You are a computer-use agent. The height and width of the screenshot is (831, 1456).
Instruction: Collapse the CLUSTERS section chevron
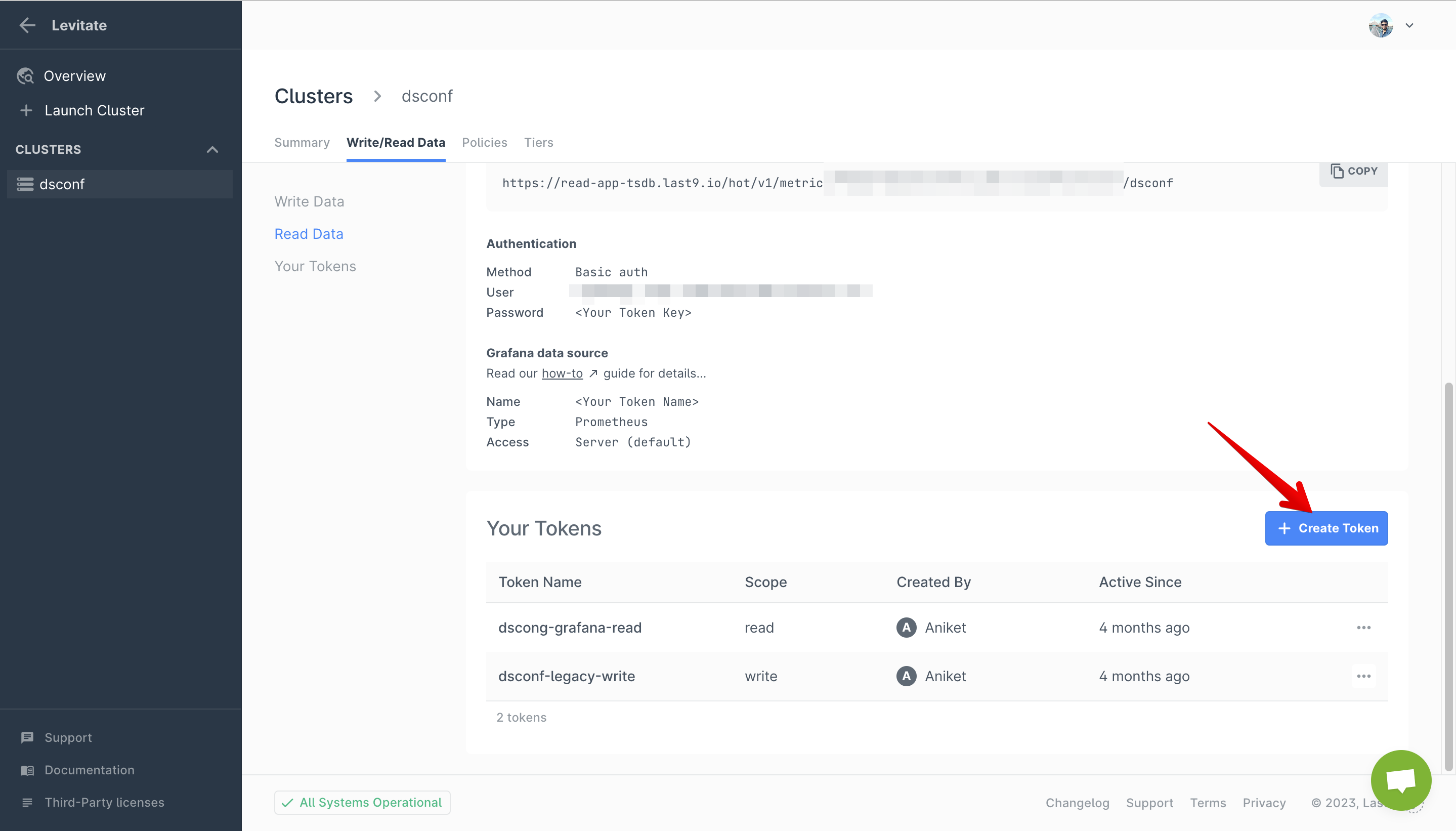click(x=212, y=149)
